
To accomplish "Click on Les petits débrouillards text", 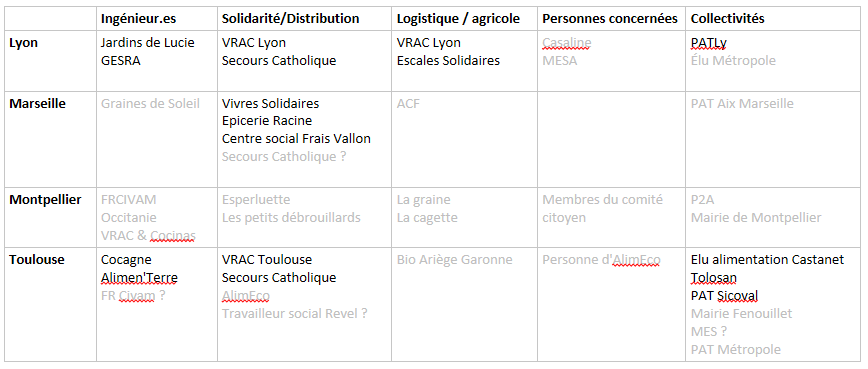I will click(x=291, y=217).
